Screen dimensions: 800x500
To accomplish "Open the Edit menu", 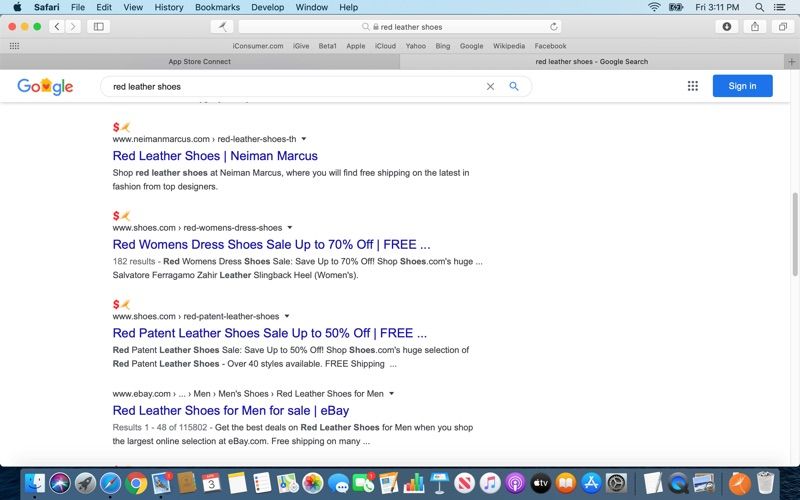I will pos(104,7).
